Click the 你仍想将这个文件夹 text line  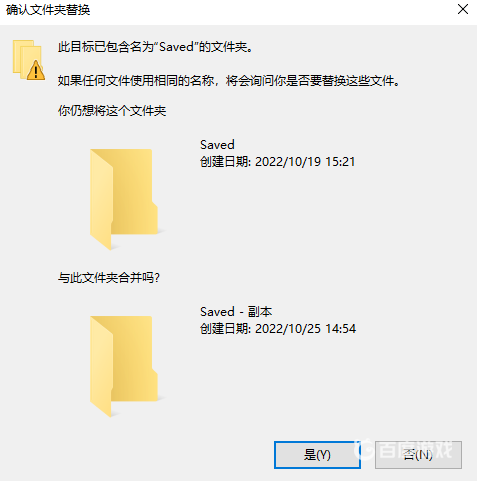(112, 111)
